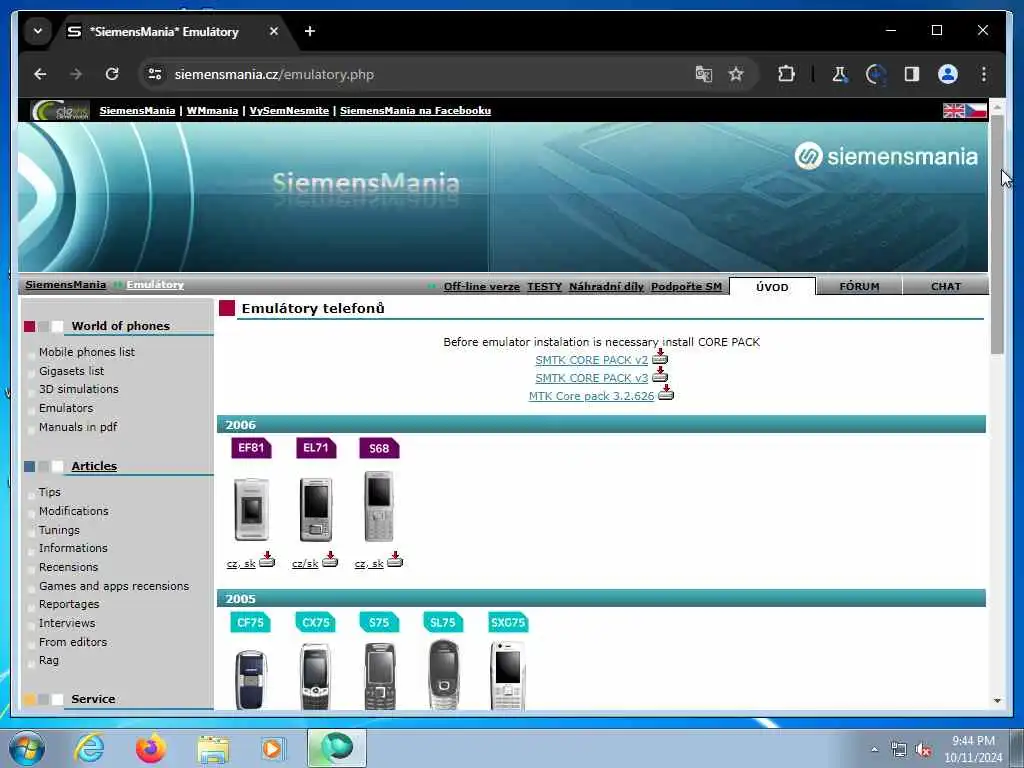Click the S68 phone thumbnail

tap(379, 507)
